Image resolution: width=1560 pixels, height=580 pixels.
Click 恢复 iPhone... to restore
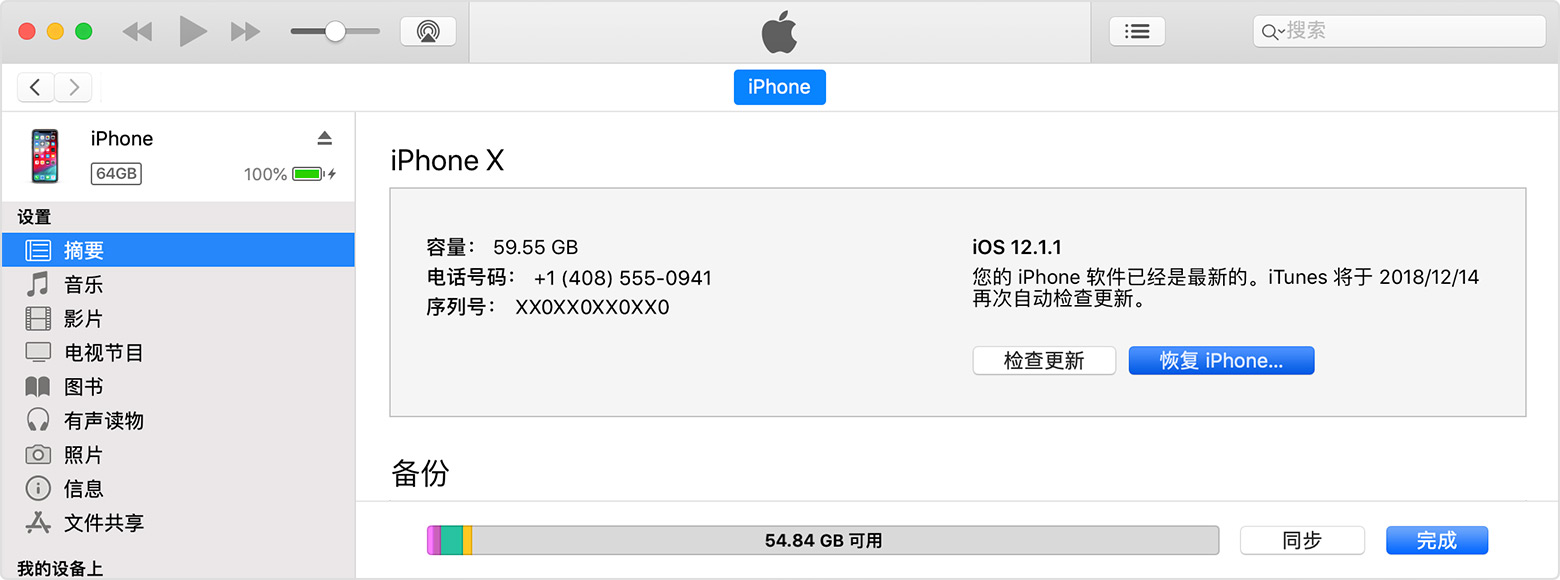click(x=1221, y=361)
